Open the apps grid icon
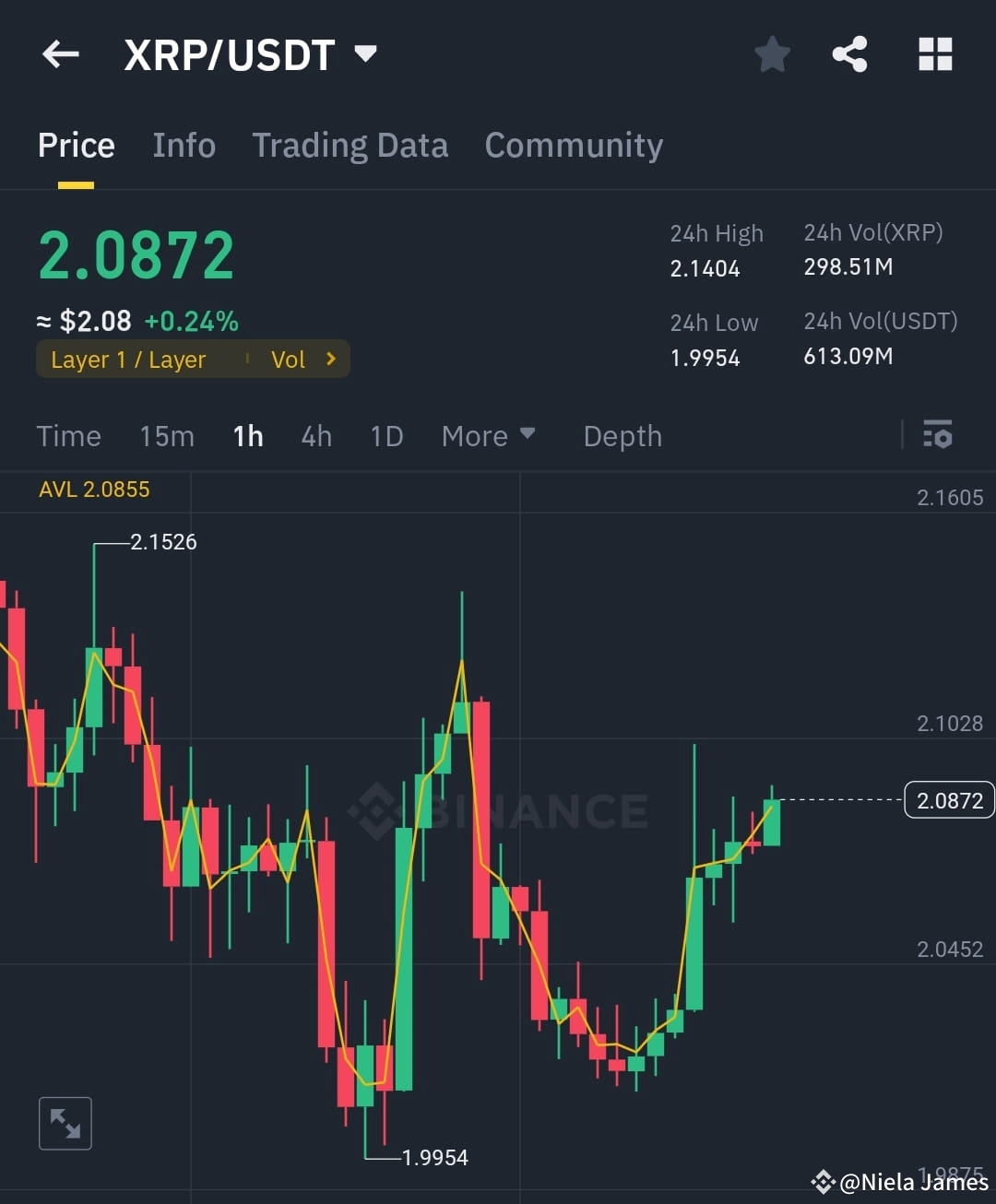996x1204 pixels. coord(935,53)
